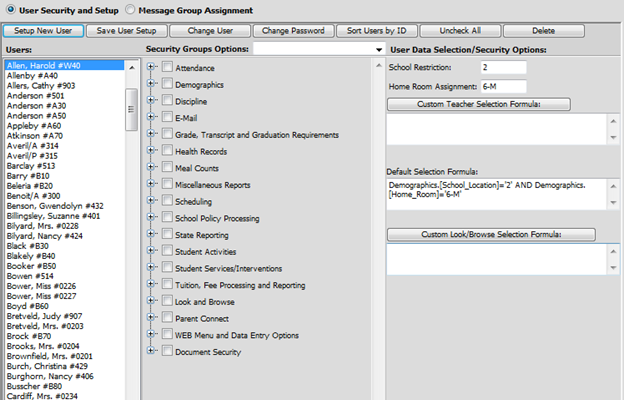Click security groups tree scroll up arrow
Viewport: 625px width, 401px height.
pyautogui.click(x=378, y=66)
